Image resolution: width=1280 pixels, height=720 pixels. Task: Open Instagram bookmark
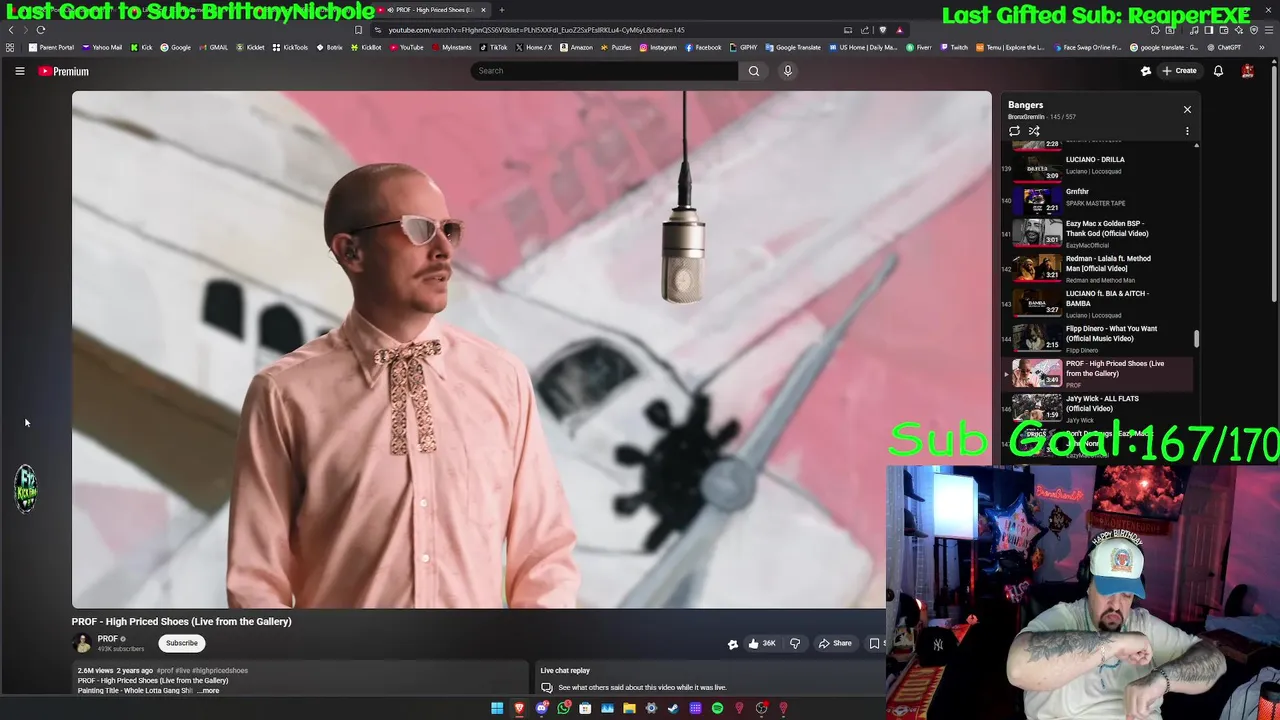[x=657, y=47]
